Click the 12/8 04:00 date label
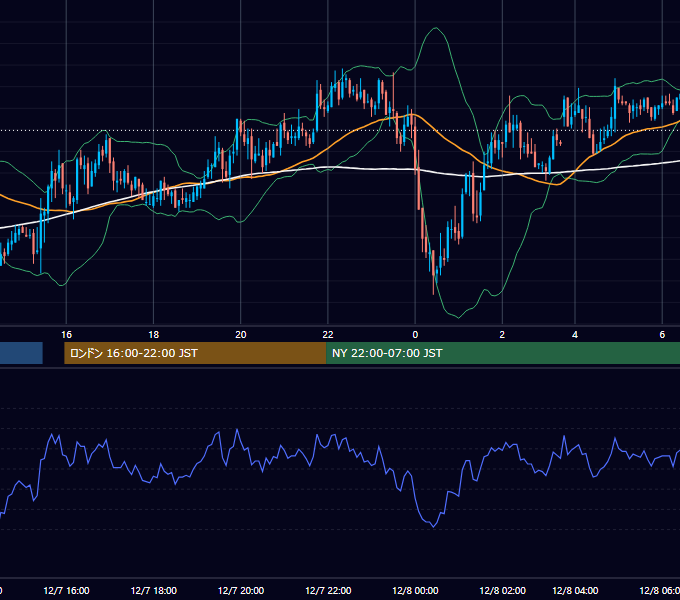Image resolution: width=680 pixels, height=600 pixels. pos(575,590)
